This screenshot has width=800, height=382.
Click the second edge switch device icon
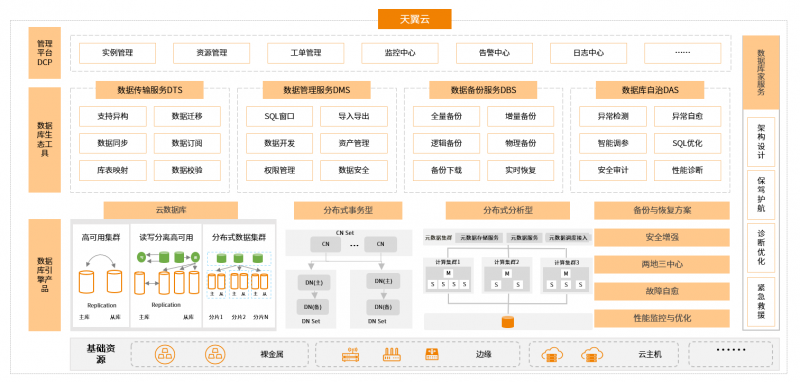[392, 354]
